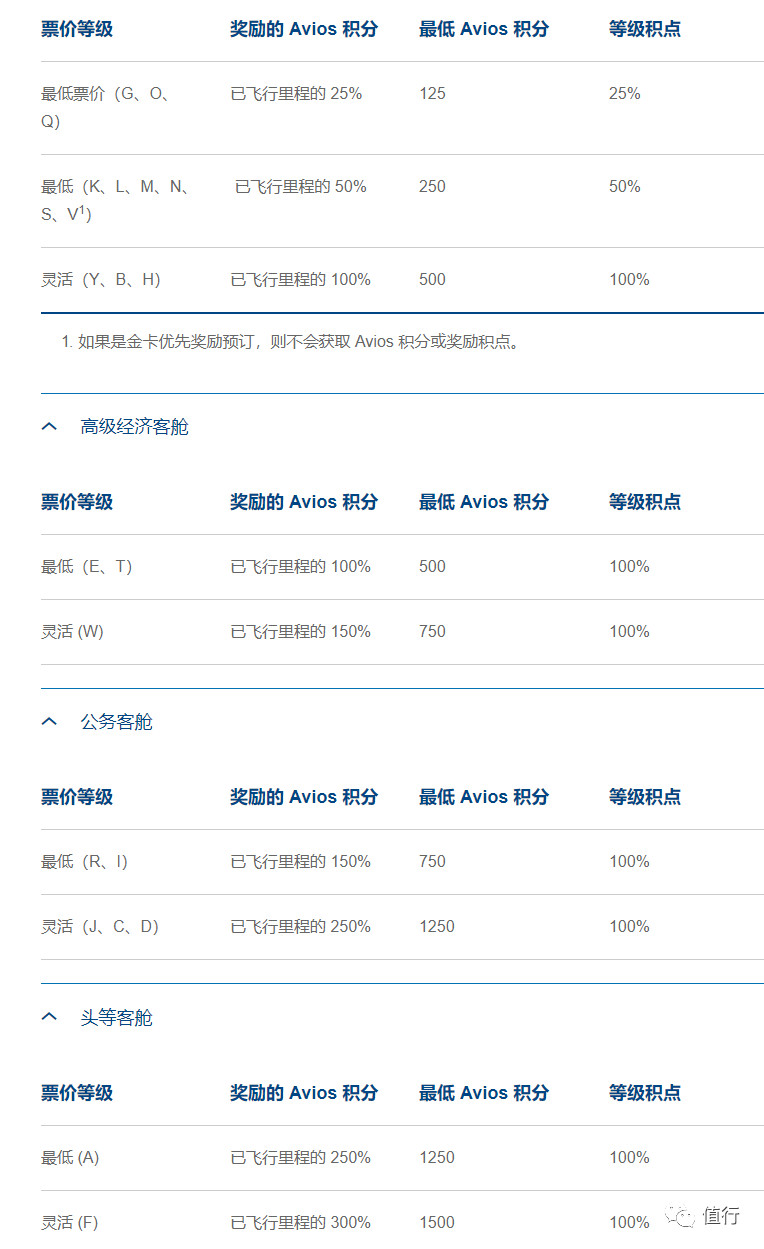
Task: Click the 公务客舱 heading text
Action: 113,721
